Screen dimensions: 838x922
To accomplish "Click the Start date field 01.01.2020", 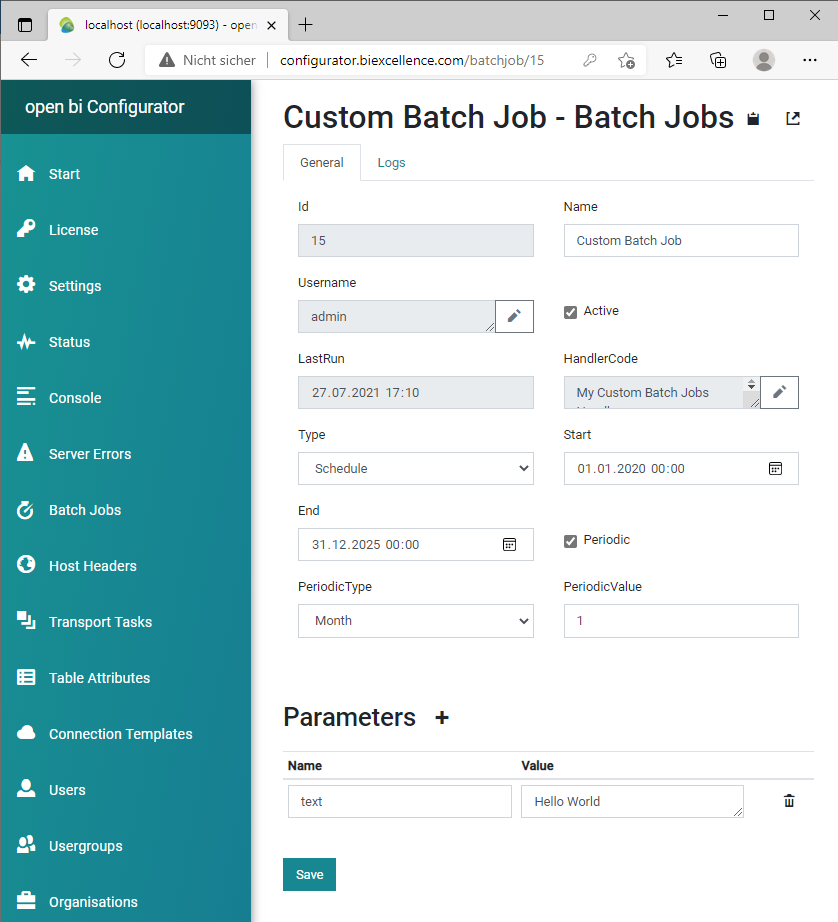I will pyautogui.click(x=681, y=469).
